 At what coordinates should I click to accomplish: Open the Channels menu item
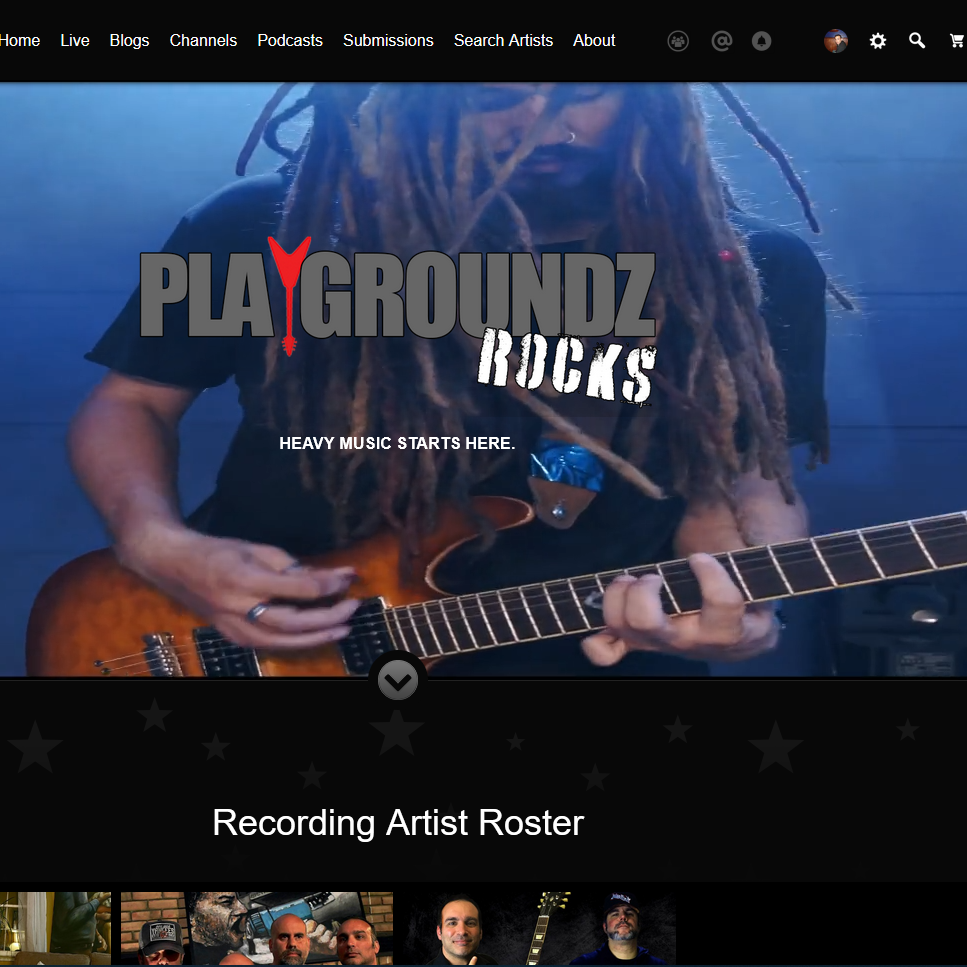(x=203, y=41)
